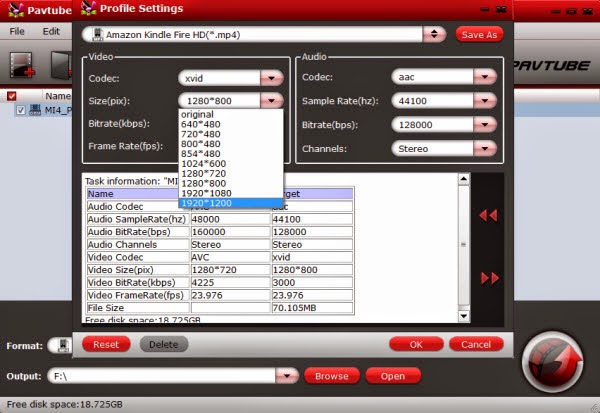Click the Reset button

click(106, 344)
